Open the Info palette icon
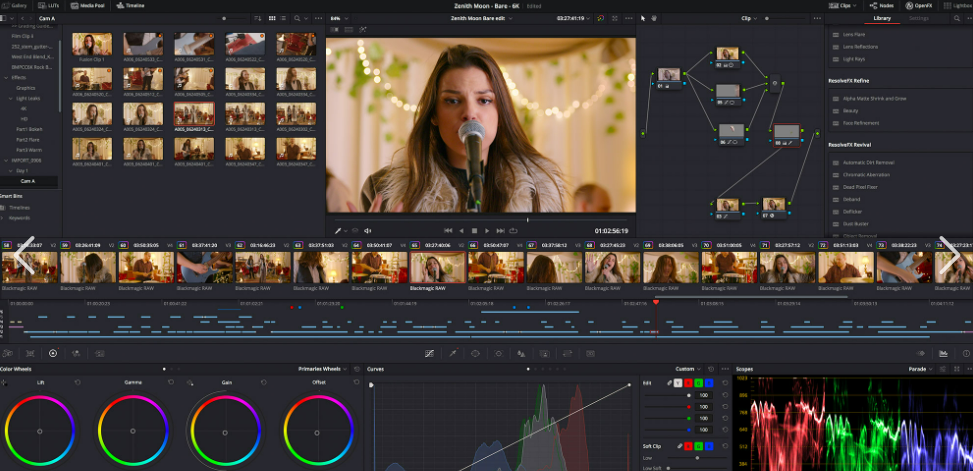The image size is (973, 471). coord(966,353)
